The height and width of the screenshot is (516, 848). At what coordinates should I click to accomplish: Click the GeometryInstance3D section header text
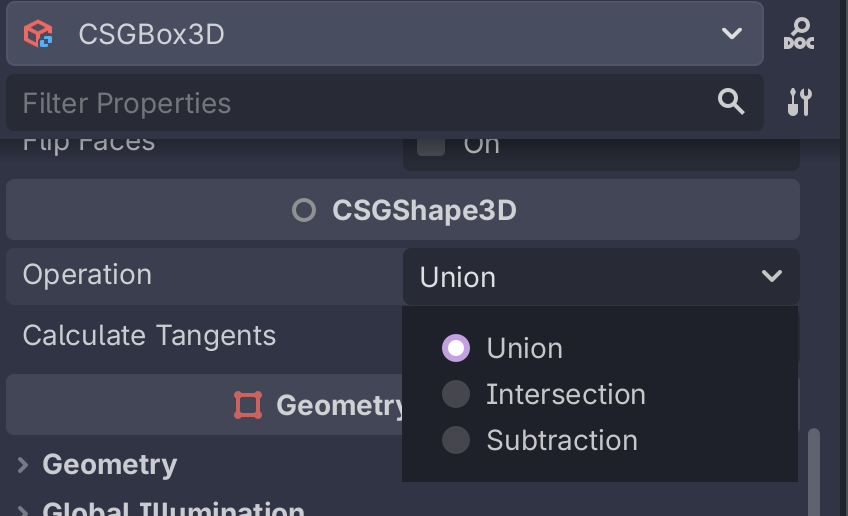point(340,405)
